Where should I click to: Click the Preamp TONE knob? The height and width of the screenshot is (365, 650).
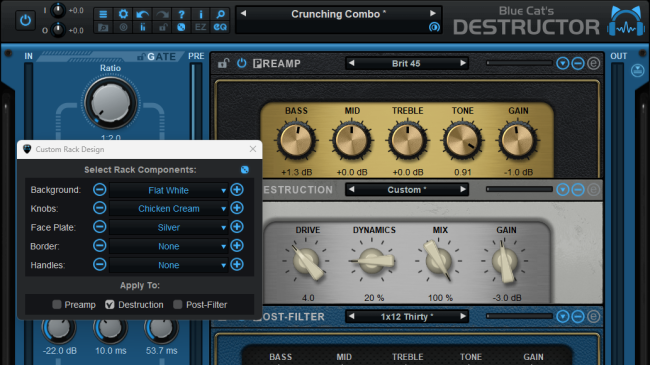pos(463,140)
